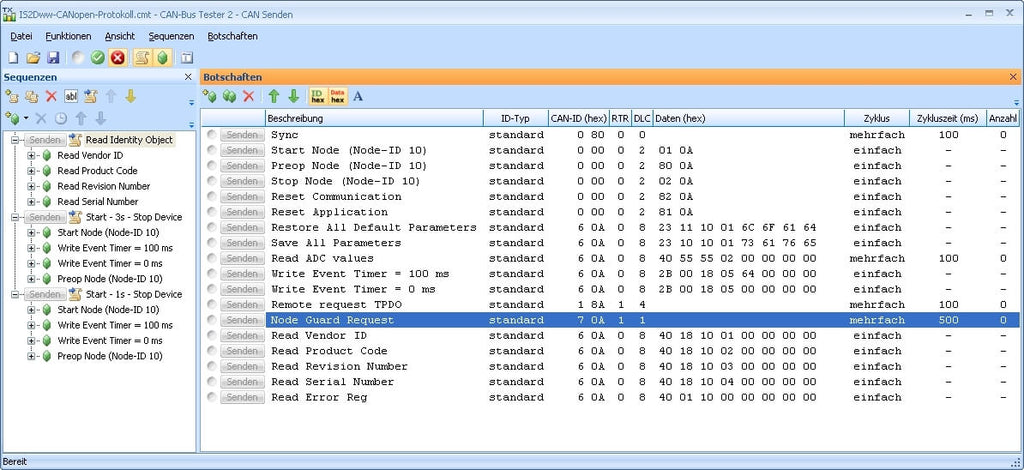Viewport: 1024px width, 470px height.
Task: Close the Botschaften panel
Action: click(1013, 77)
